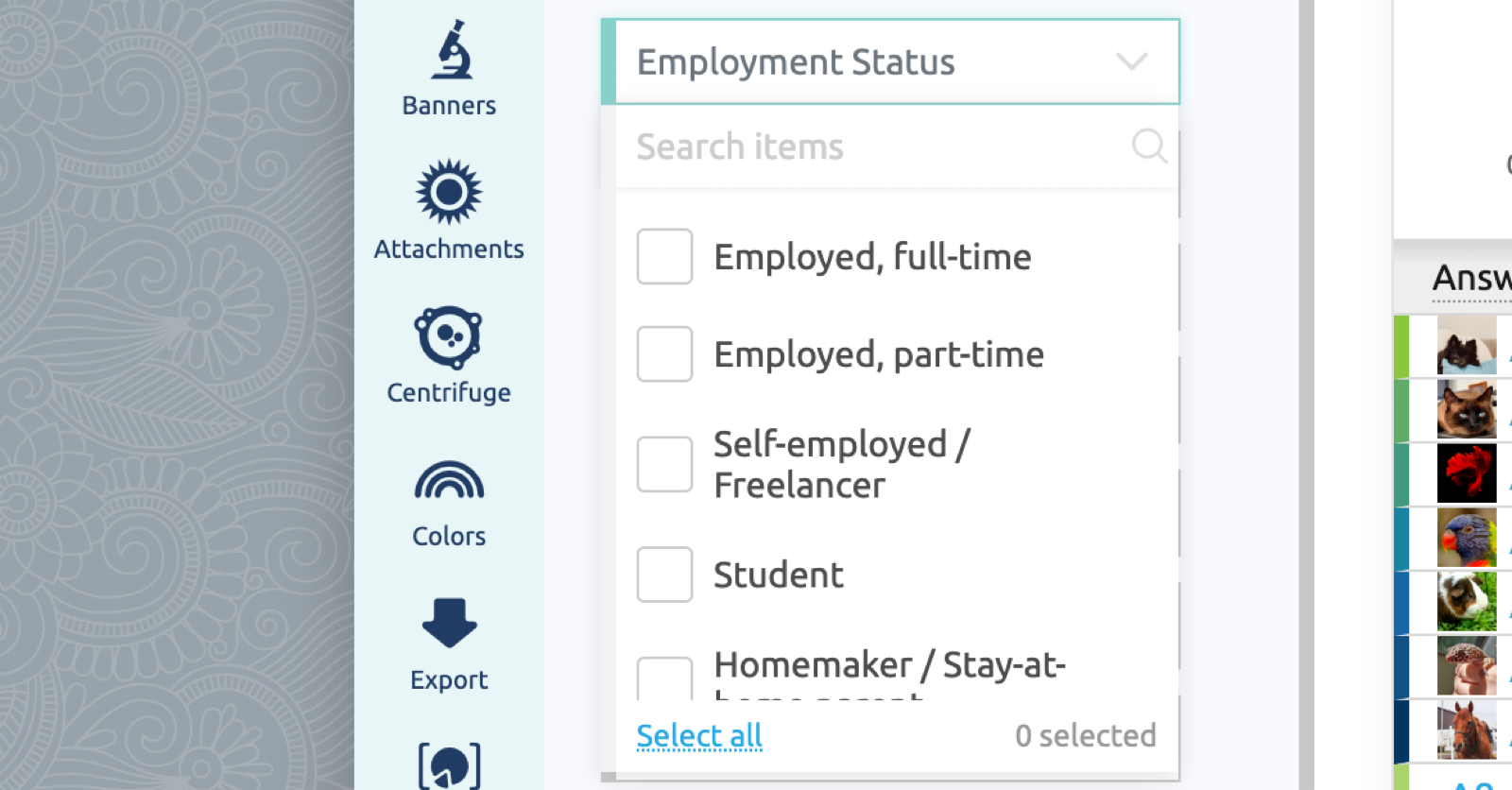
Task: Click the bracketed icon below Export
Action: point(449,765)
